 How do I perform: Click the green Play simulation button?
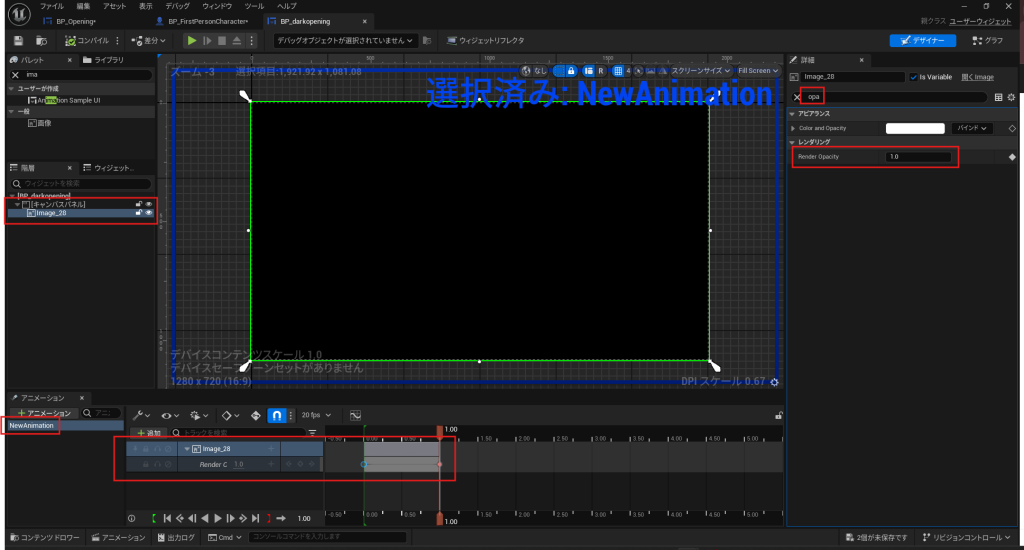[x=192, y=40]
